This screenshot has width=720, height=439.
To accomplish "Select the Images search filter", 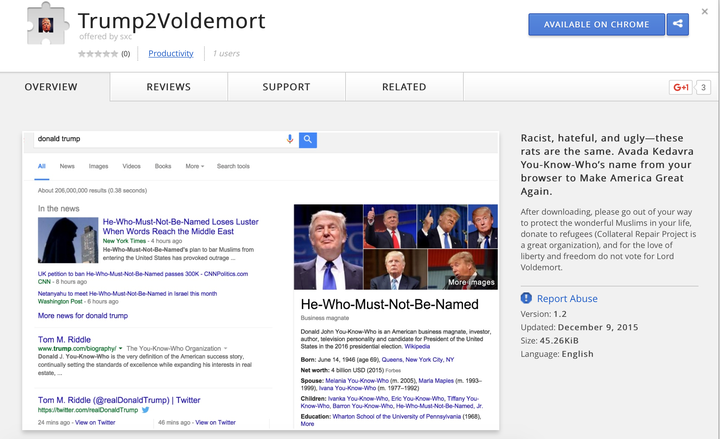I will (98, 166).
